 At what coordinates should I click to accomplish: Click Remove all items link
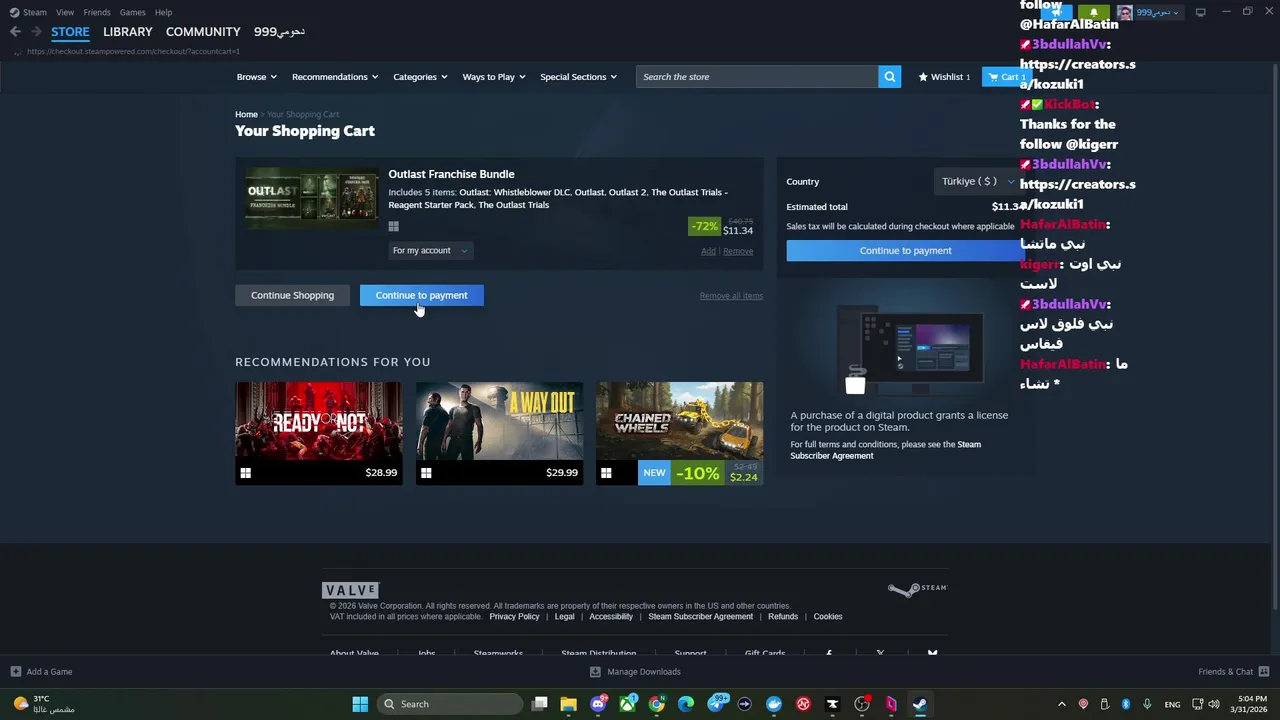coord(731,296)
